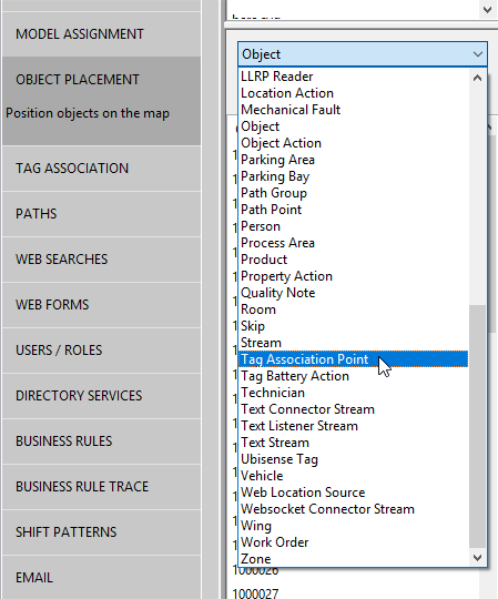Choose Ubisense Tag option
The height and width of the screenshot is (599, 498).
click(x=353, y=459)
